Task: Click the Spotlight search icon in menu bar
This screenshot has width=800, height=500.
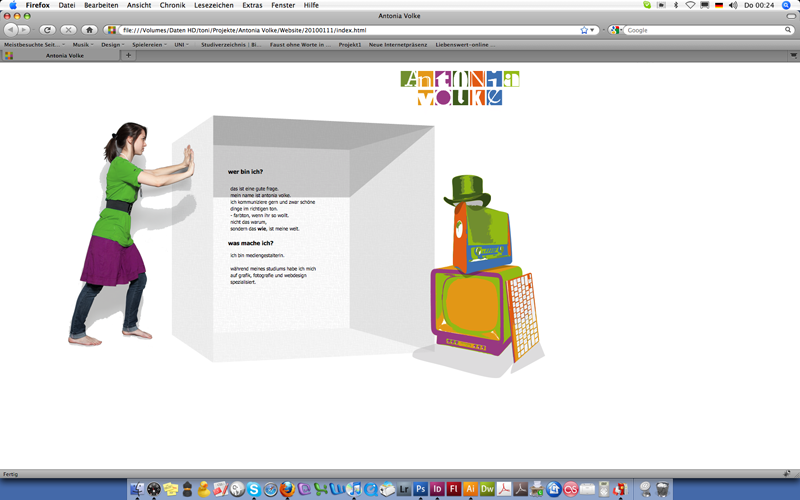Action: click(x=786, y=5)
